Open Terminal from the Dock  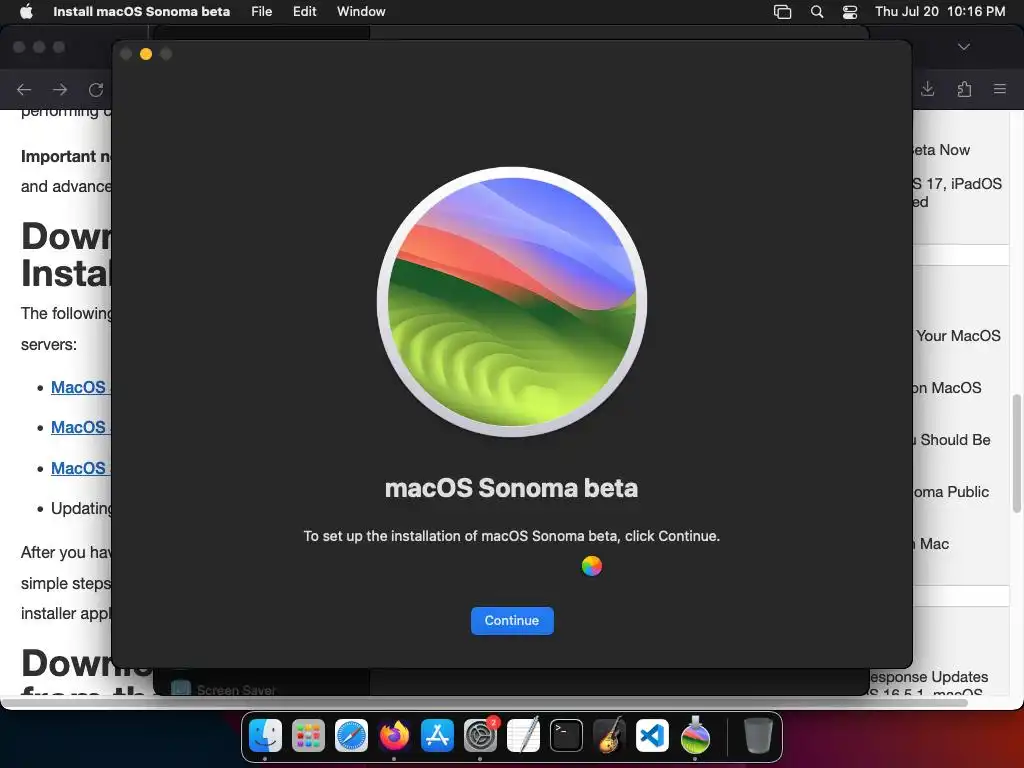566,735
